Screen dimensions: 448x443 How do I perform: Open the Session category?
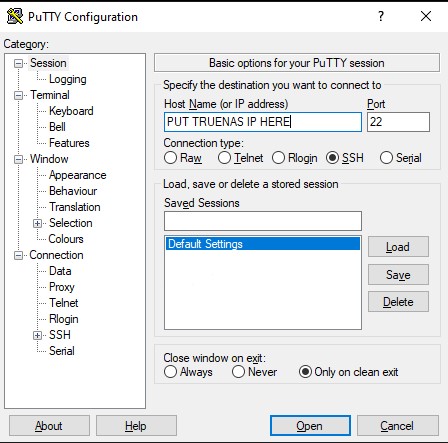48,63
